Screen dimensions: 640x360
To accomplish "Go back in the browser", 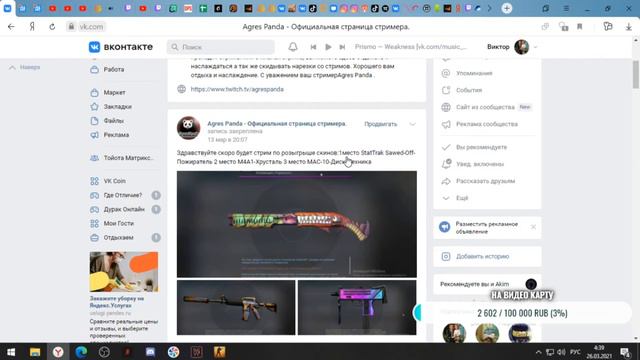I will pyautogui.click(x=11, y=27).
